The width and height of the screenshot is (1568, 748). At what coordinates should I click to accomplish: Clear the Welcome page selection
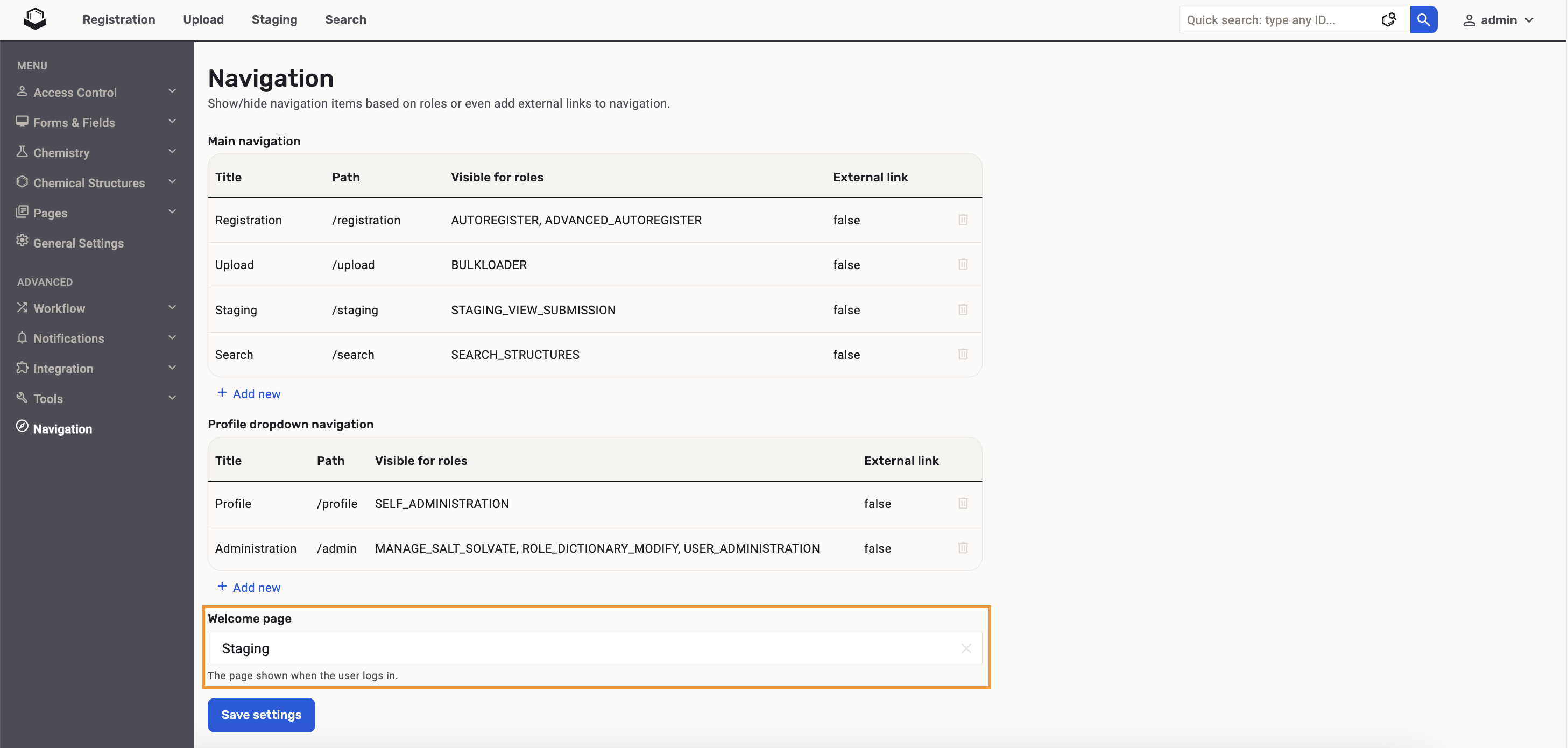[965, 648]
